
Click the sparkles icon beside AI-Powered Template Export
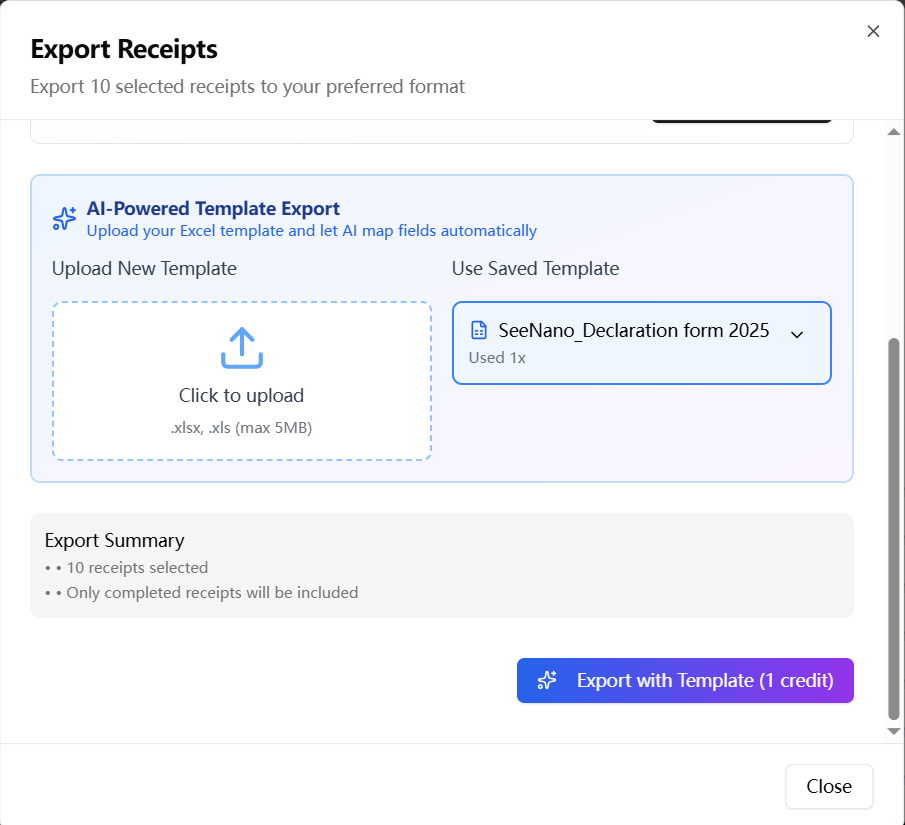[x=63, y=218]
